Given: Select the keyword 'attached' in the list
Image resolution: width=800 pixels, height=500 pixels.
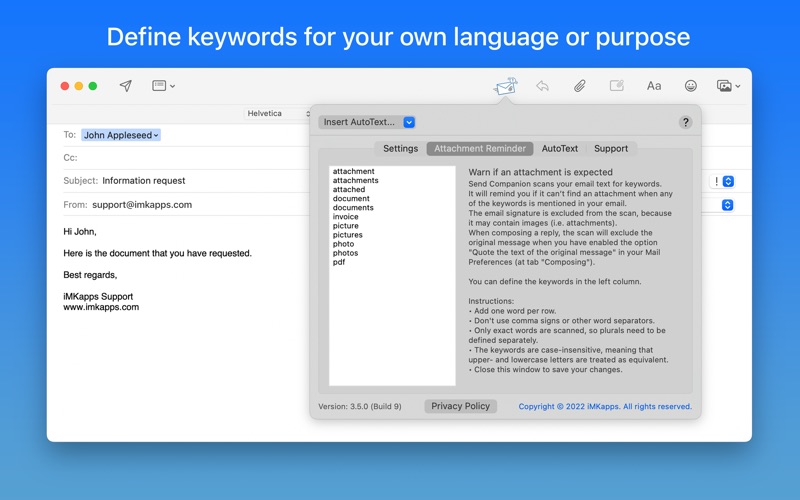Looking at the screenshot, I should pyautogui.click(x=349, y=189).
